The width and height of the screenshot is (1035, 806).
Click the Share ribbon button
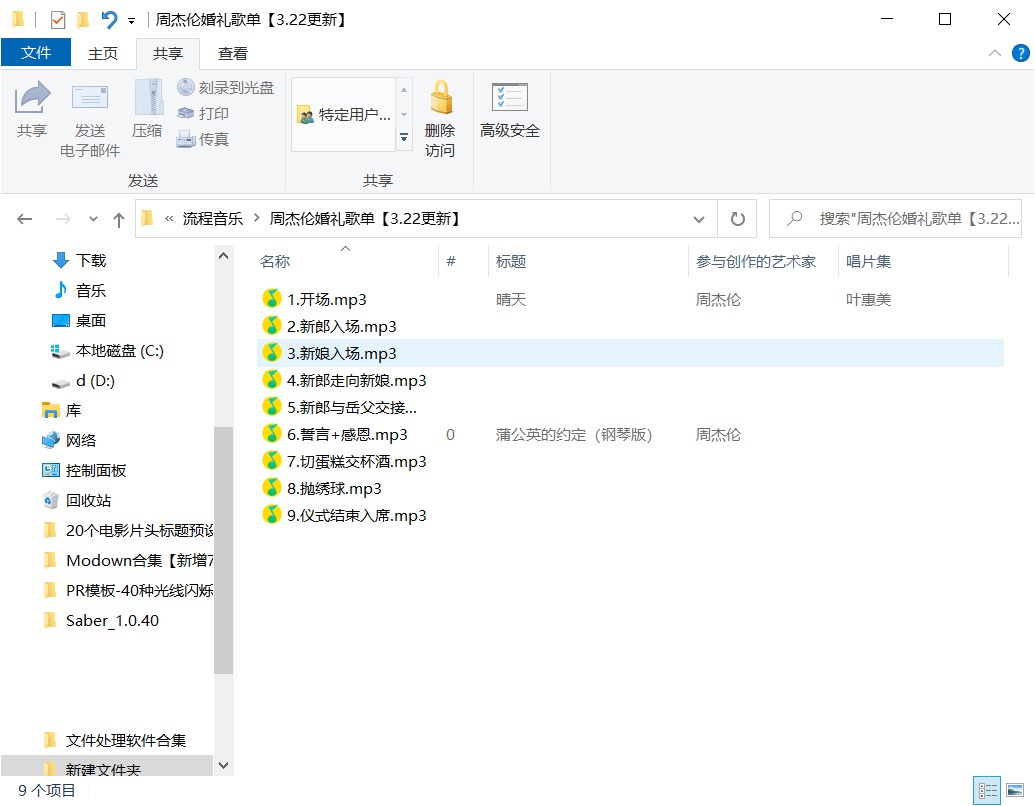pos(32,109)
